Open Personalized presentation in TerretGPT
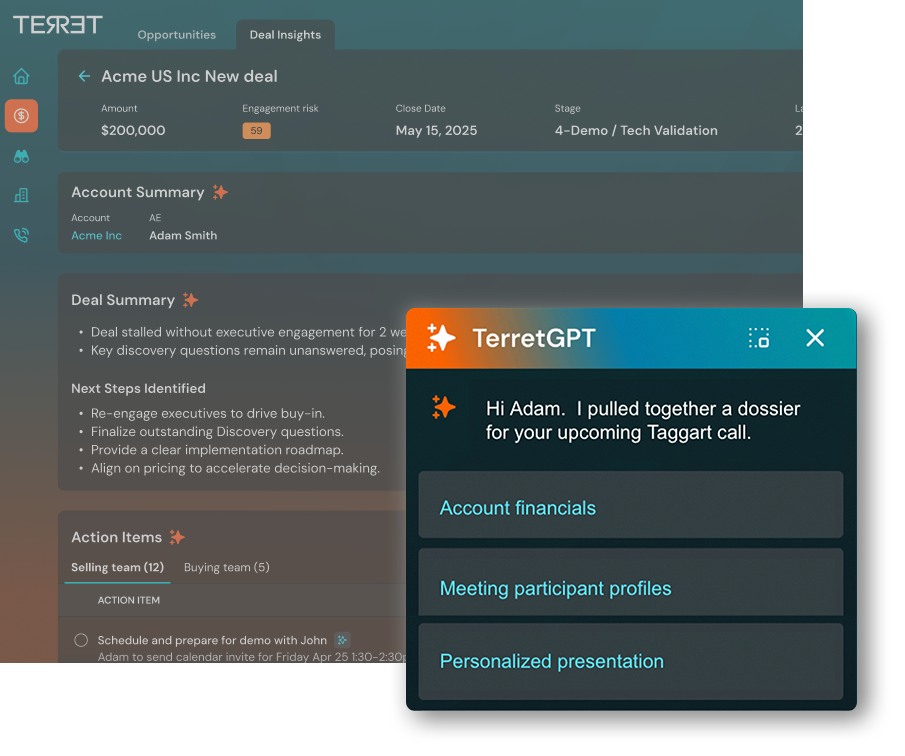 631,662
